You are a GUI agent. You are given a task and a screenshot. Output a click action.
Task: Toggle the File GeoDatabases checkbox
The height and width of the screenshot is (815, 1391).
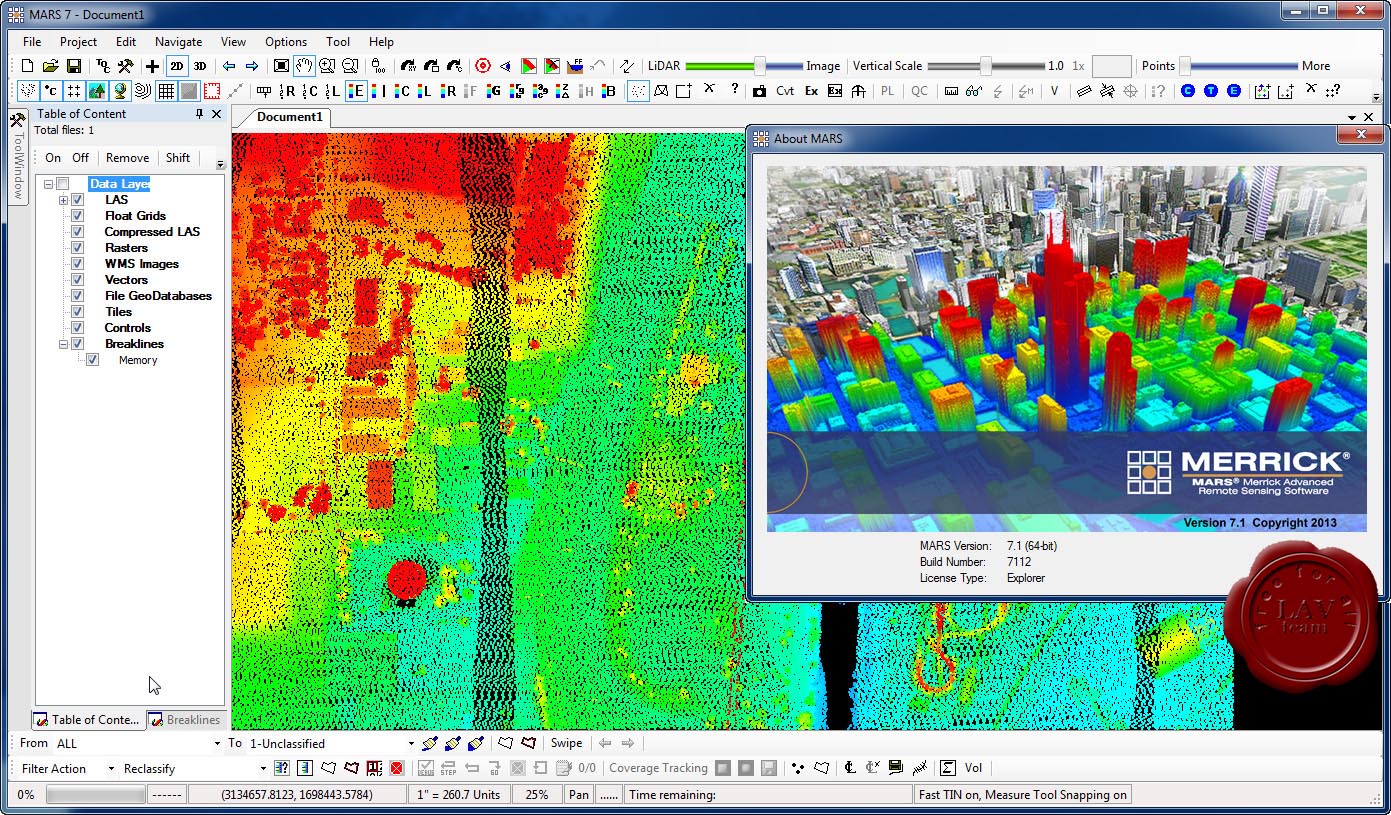pos(77,296)
